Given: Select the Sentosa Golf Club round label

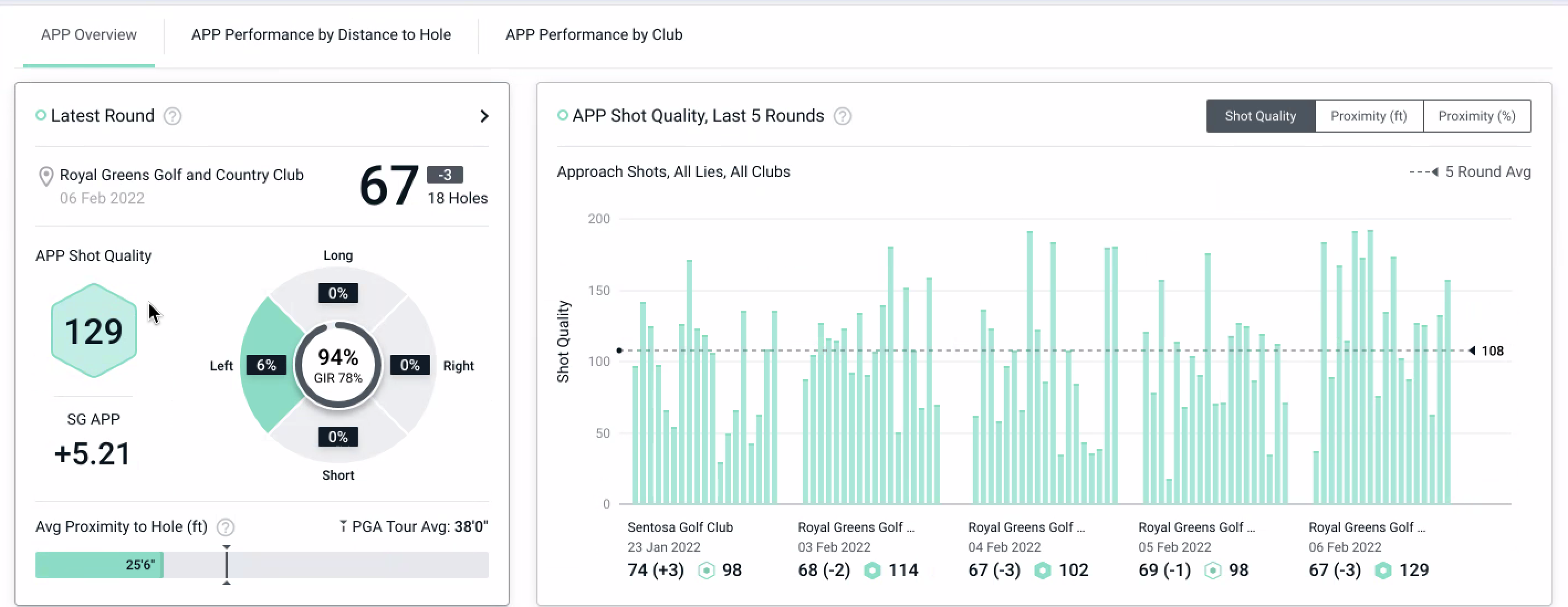Looking at the screenshot, I should pyautogui.click(x=680, y=527).
